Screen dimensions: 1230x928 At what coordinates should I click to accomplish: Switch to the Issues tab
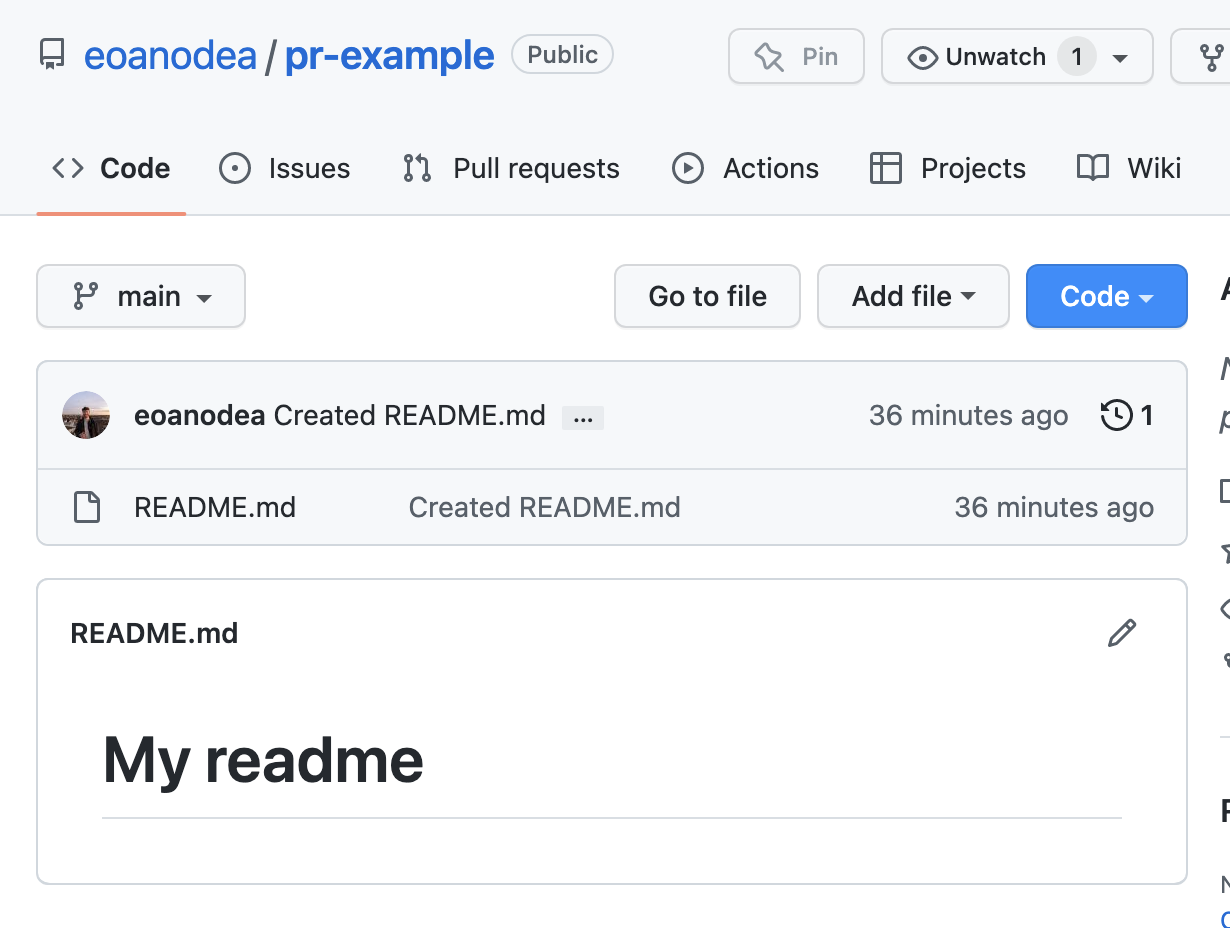click(x=285, y=168)
